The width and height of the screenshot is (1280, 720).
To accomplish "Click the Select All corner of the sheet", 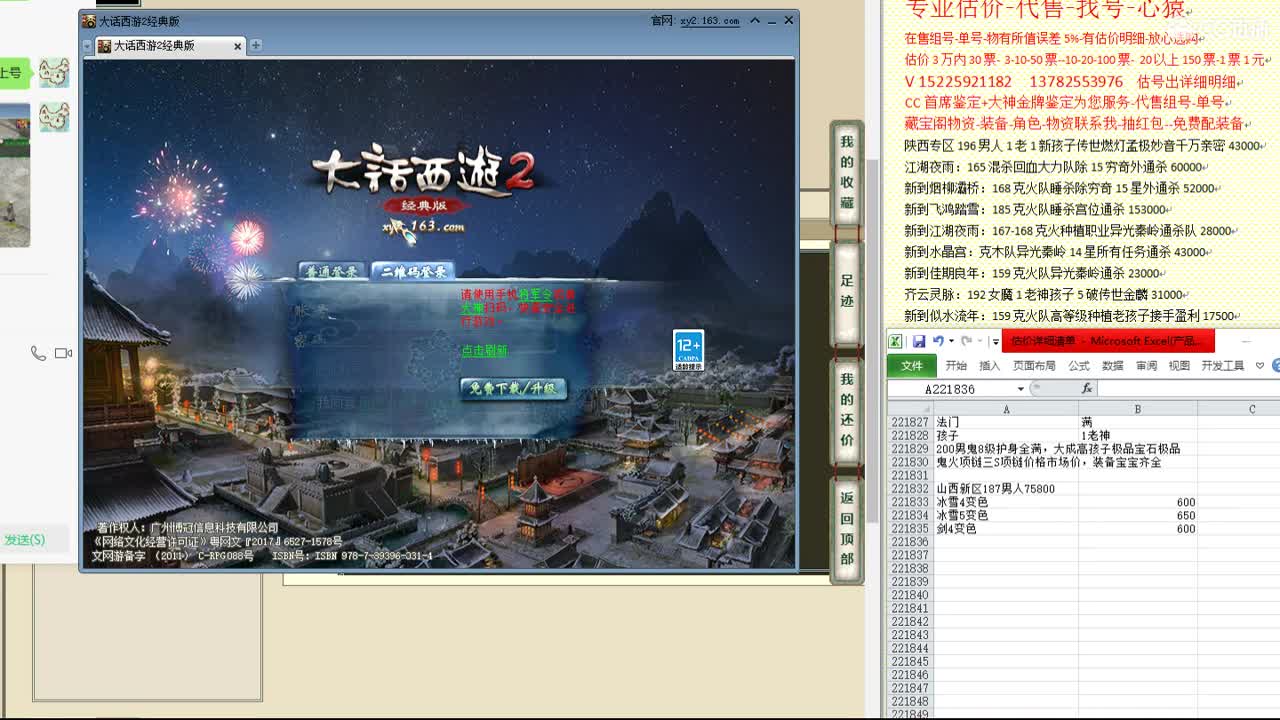I will click(910, 409).
